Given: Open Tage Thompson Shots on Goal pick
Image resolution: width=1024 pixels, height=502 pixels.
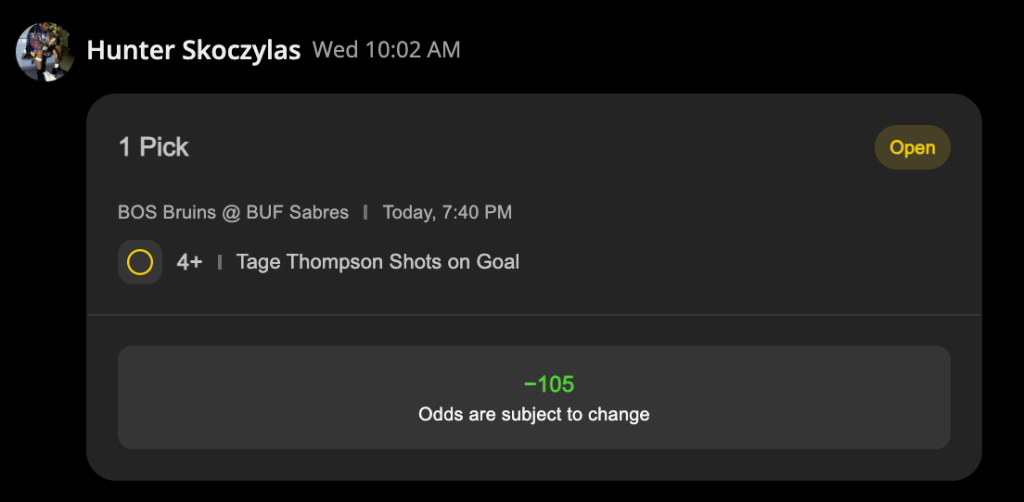Looking at the screenshot, I should 377,262.
